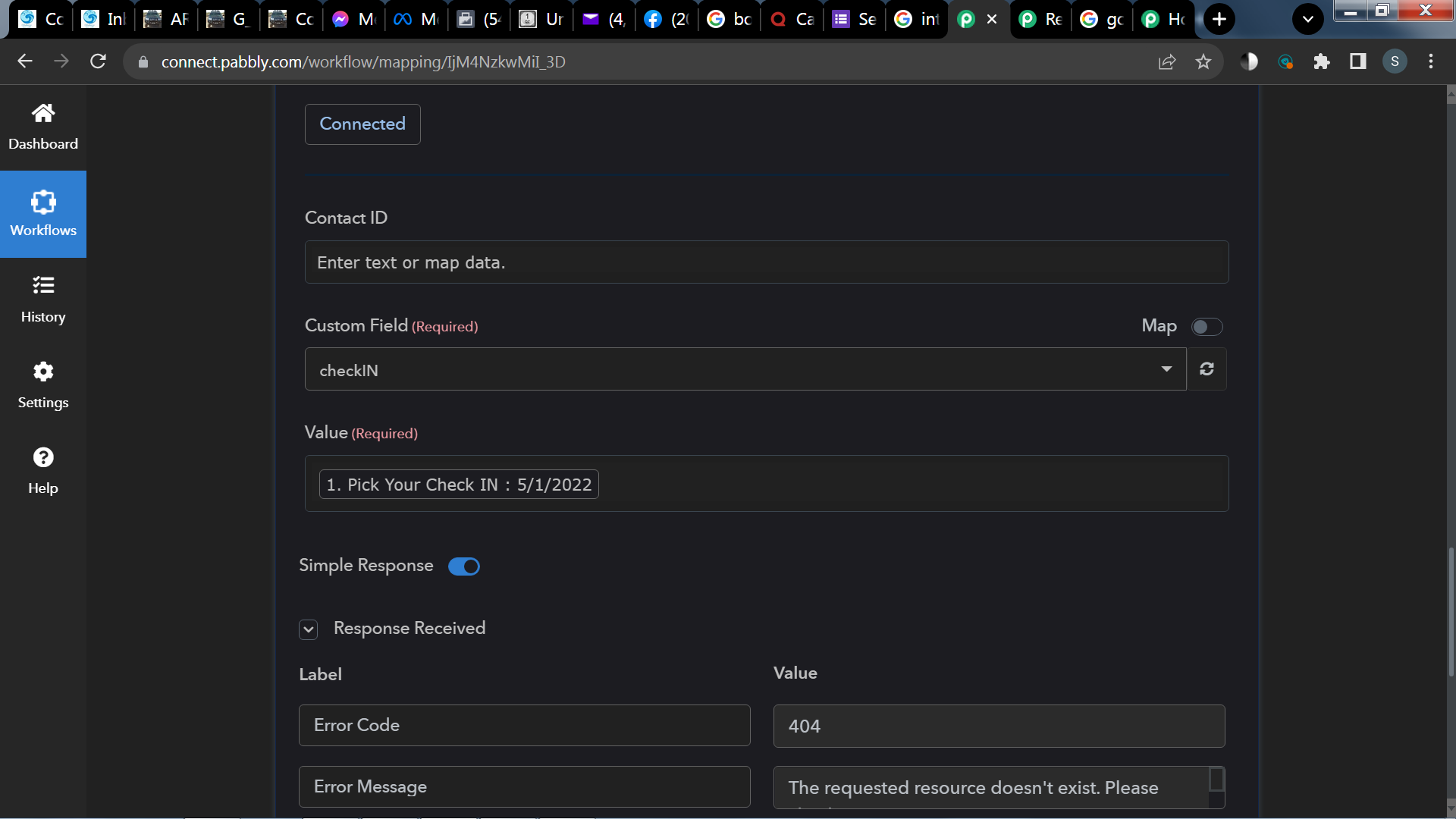The height and width of the screenshot is (819, 1456).
Task: Click the Connected button
Action: (x=362, y=124)
